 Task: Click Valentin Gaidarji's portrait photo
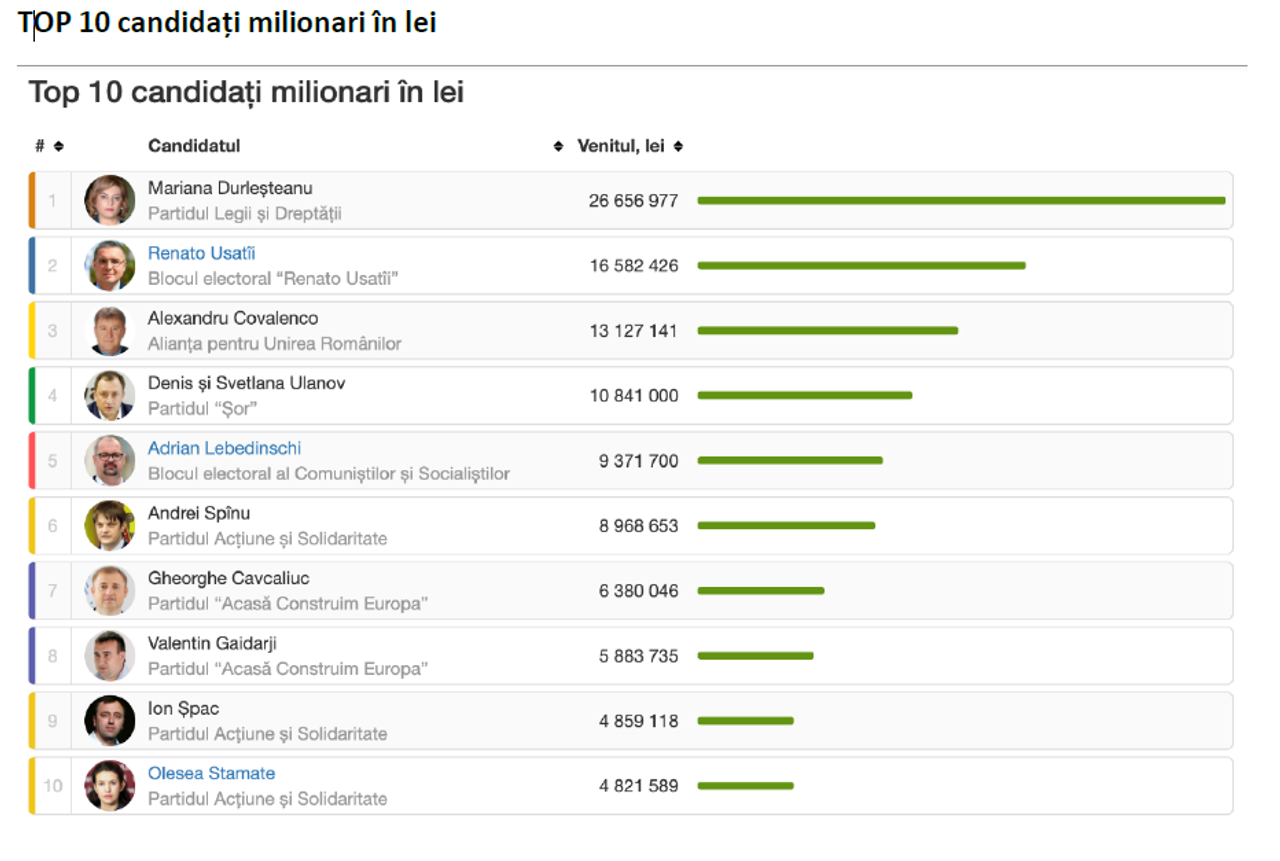pyautogui.click(x=110, y=655)
